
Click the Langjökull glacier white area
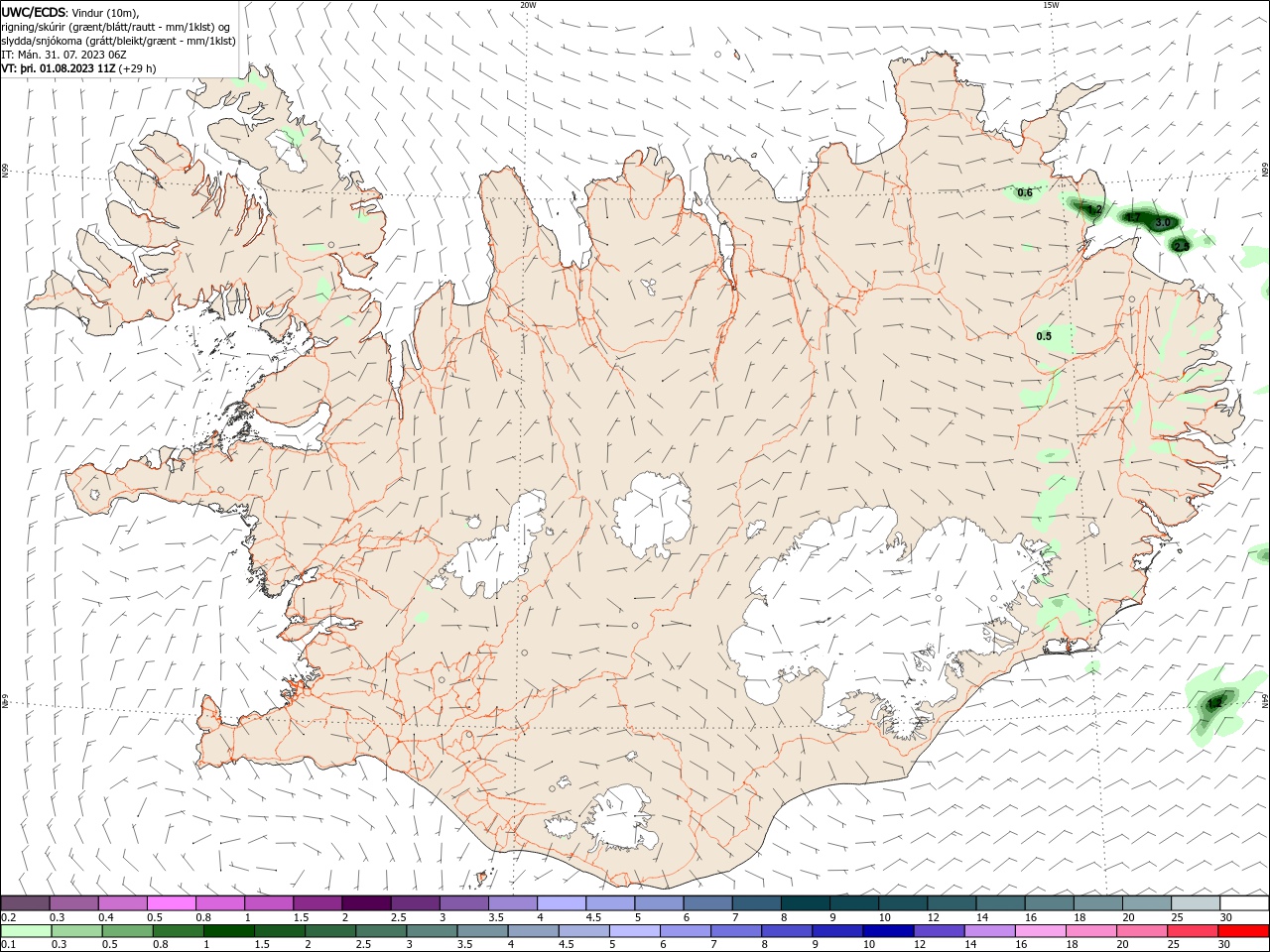click(496, 550)
